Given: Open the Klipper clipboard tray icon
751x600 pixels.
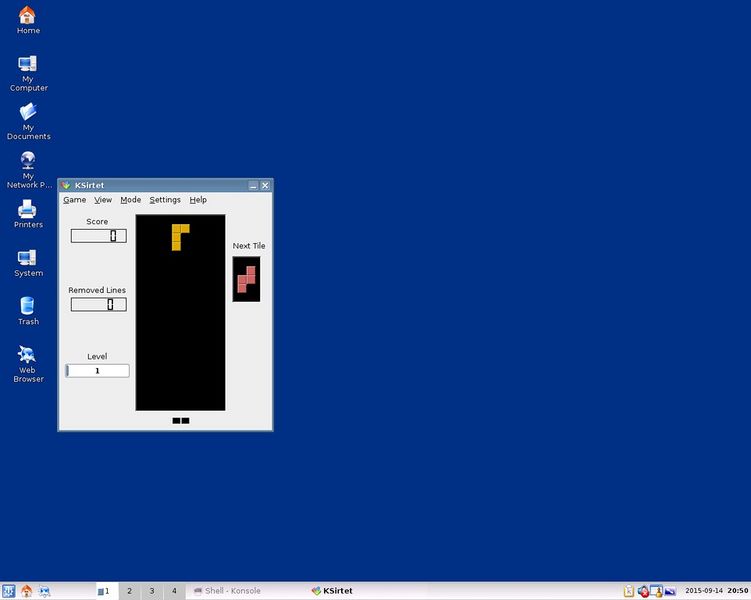Looking at the screenshot, I should tap(629, 592).
